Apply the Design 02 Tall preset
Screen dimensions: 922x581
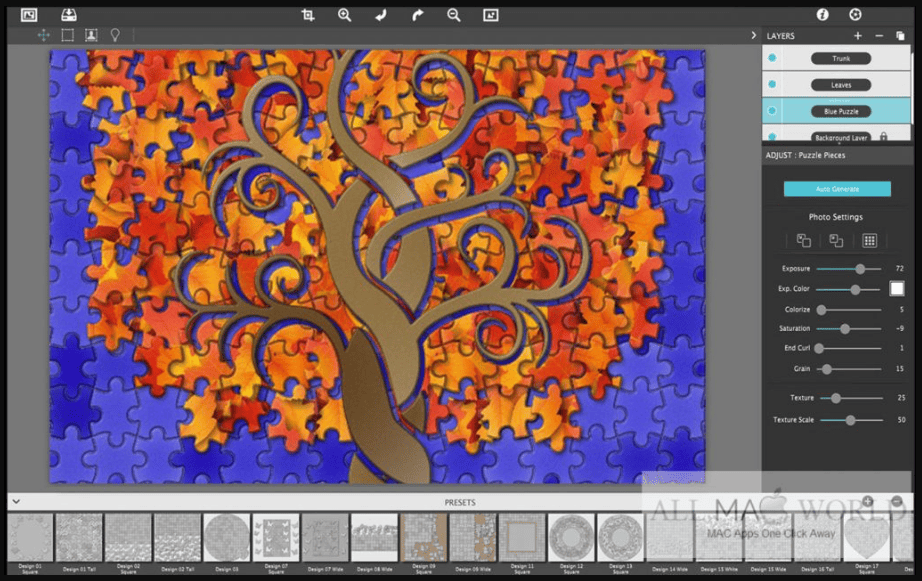[177, 537]
